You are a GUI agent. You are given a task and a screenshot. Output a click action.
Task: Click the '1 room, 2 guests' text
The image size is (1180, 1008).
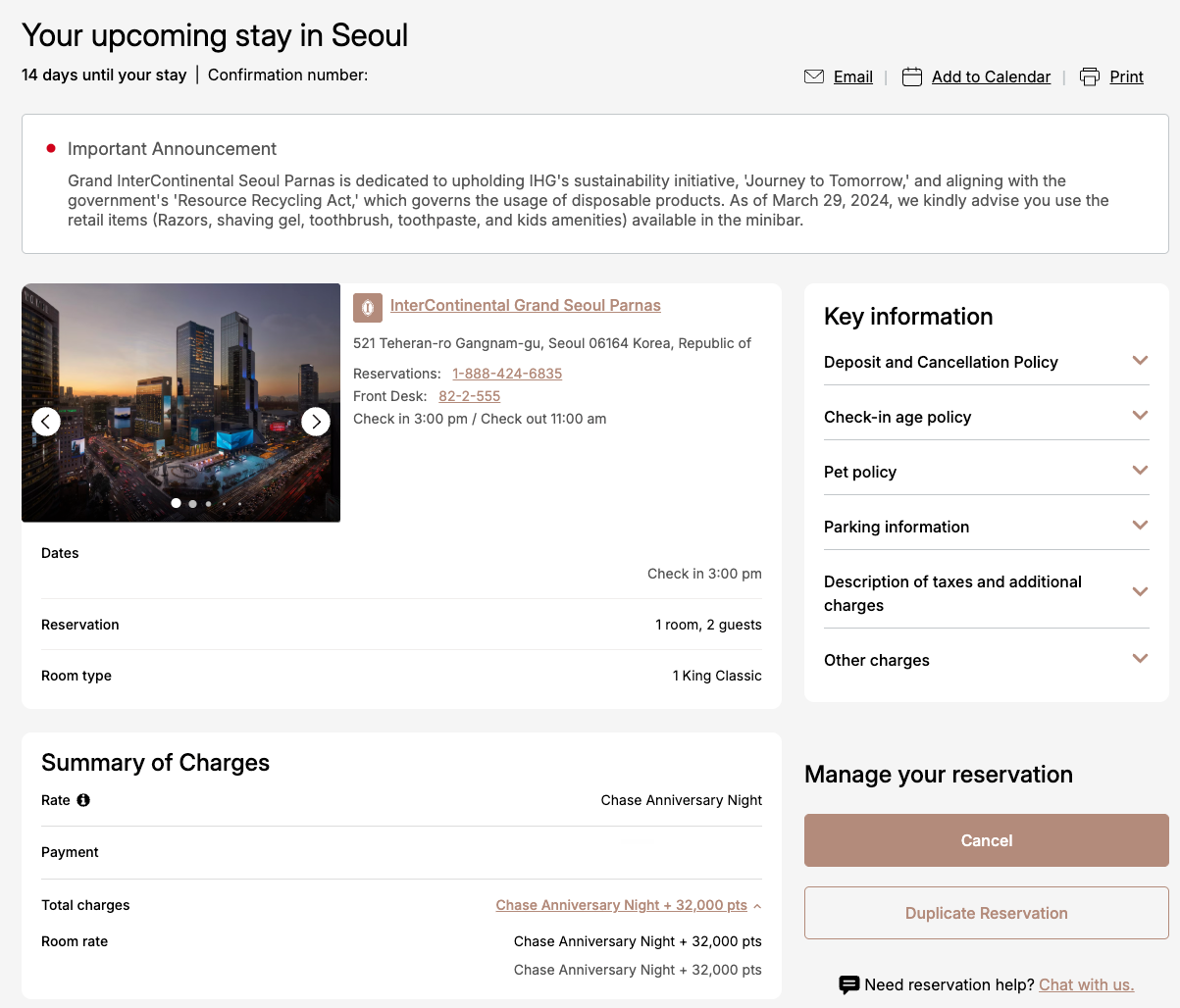708,625
